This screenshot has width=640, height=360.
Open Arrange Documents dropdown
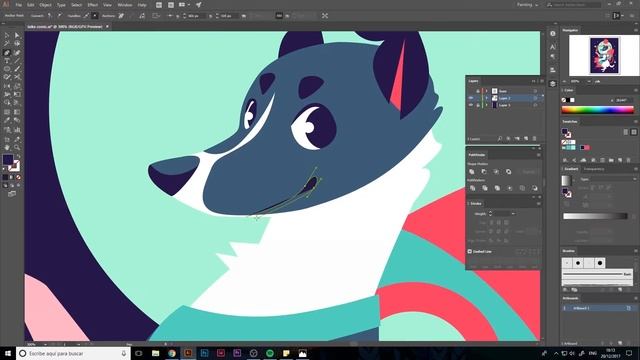click(184, 5)
